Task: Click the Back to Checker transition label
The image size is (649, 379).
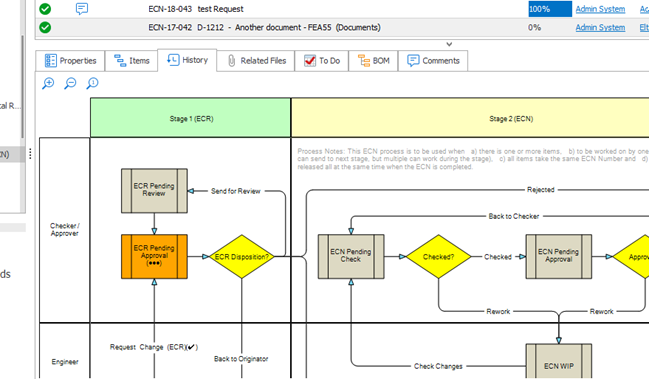Action: [514, 216]
